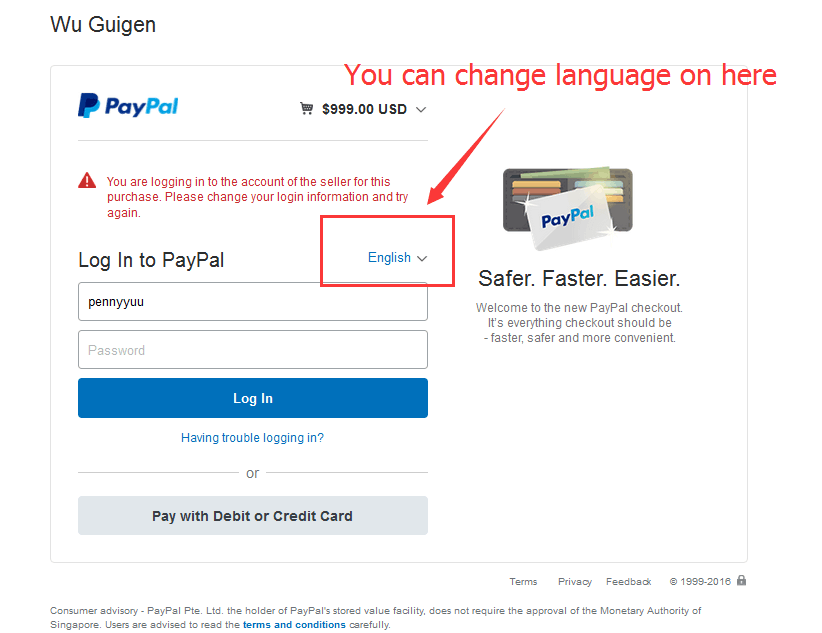Image resolution: width=822 pixels, height=633 pixels.
Task: Open the terms and conditions link
Action: click(294, 625)
